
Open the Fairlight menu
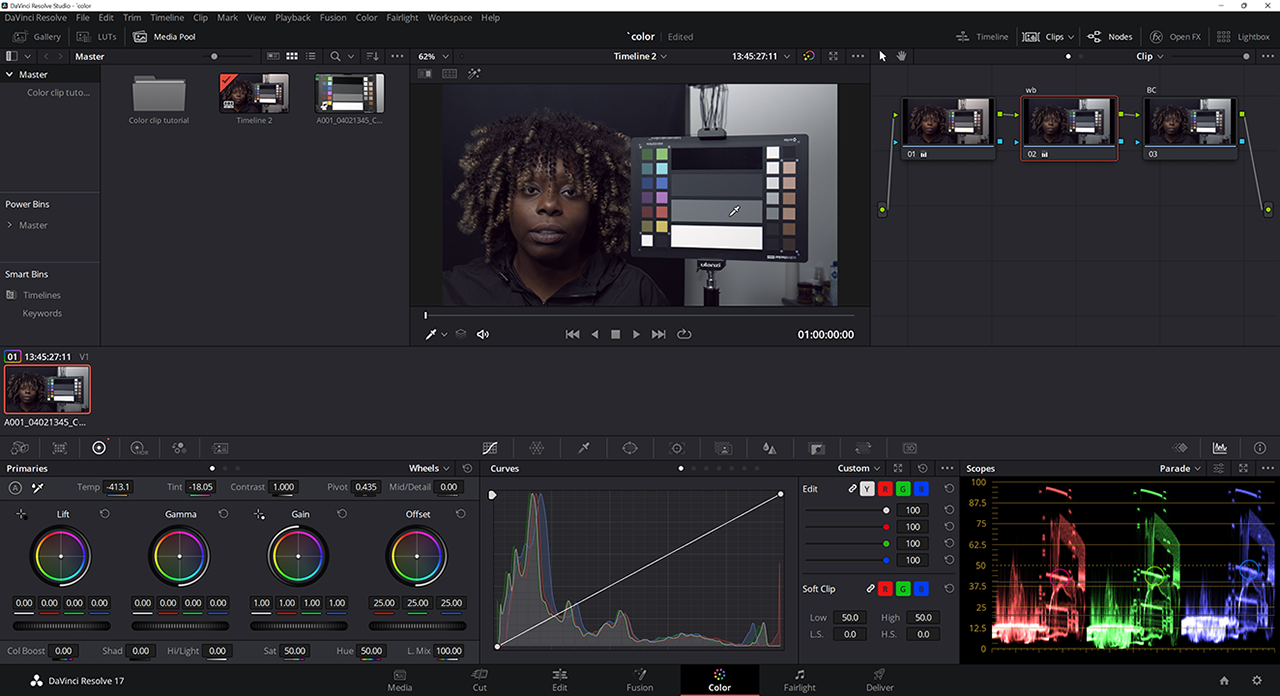coord(402,18)
